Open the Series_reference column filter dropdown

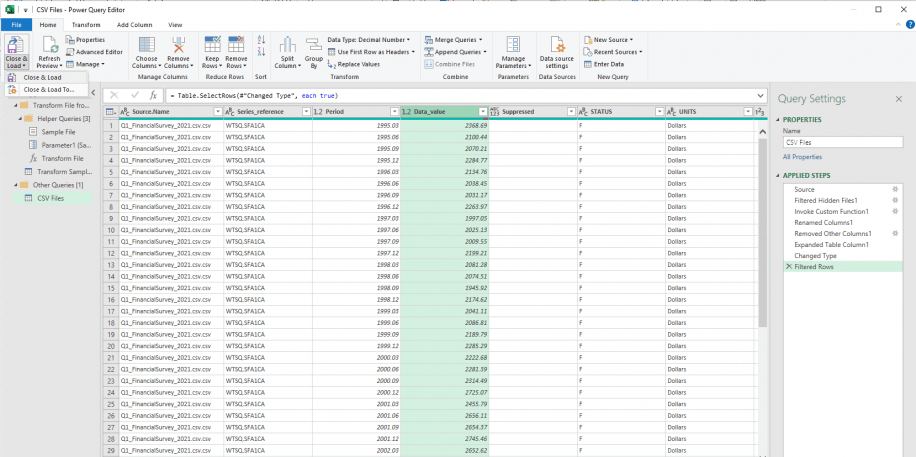(306, 112)
